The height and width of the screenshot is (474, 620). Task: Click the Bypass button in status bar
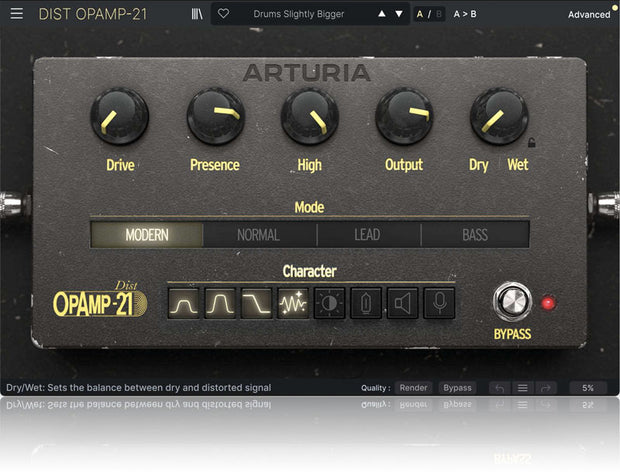pyautogui.click(x=457, y=388)
